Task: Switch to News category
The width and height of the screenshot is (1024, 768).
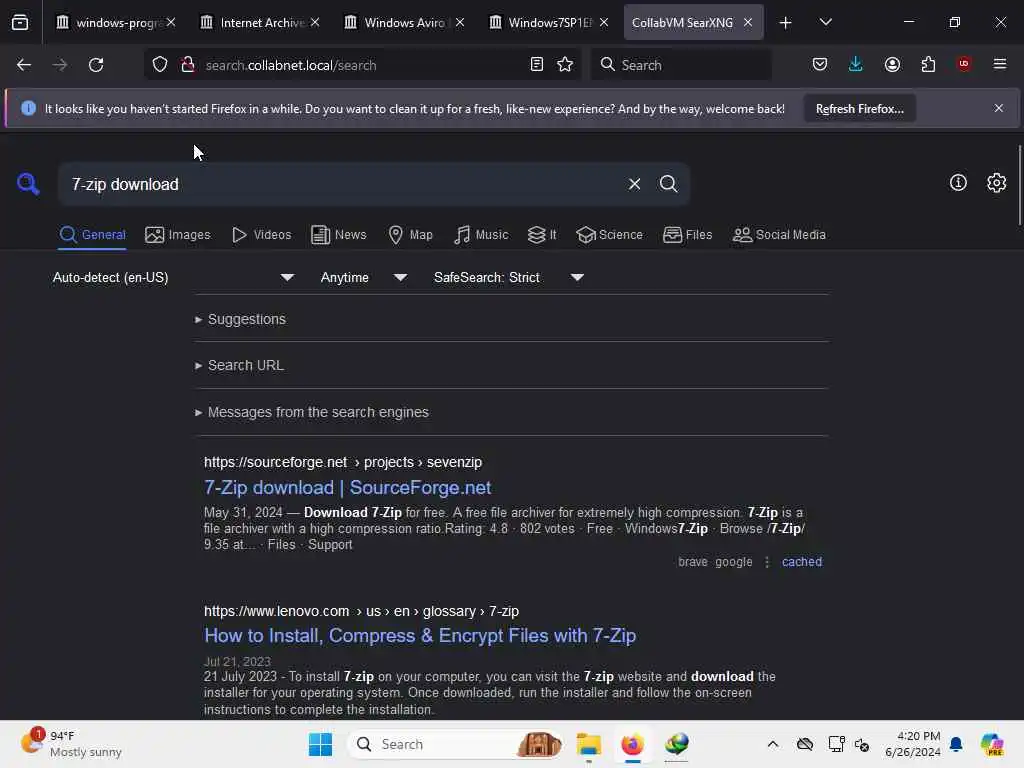Action: pos(338,235)
